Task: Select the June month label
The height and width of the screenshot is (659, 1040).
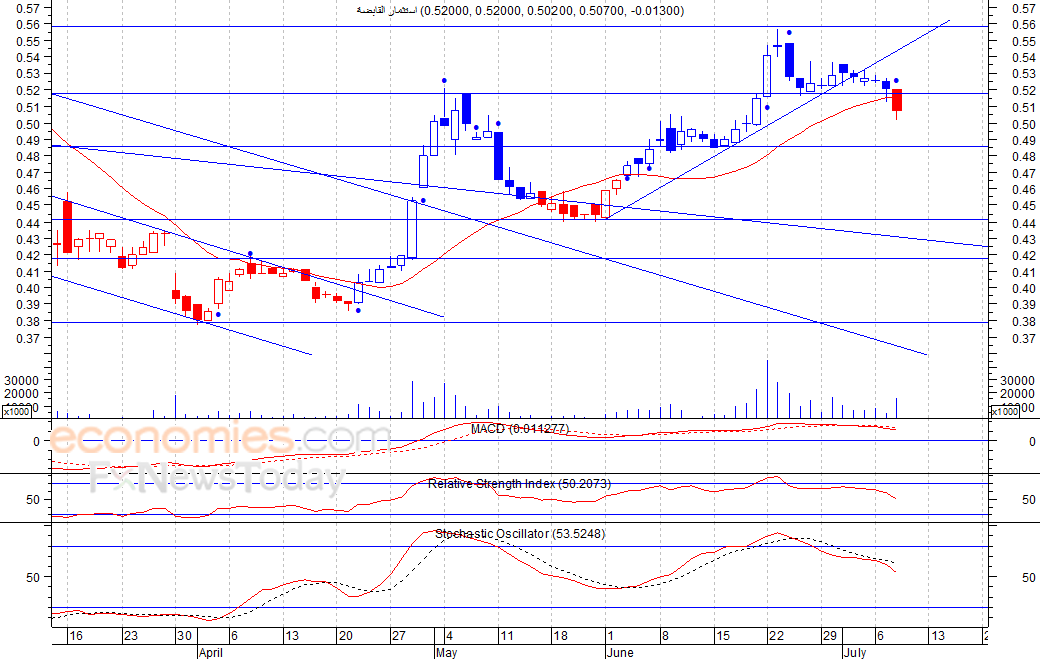Action: point(620,652)
